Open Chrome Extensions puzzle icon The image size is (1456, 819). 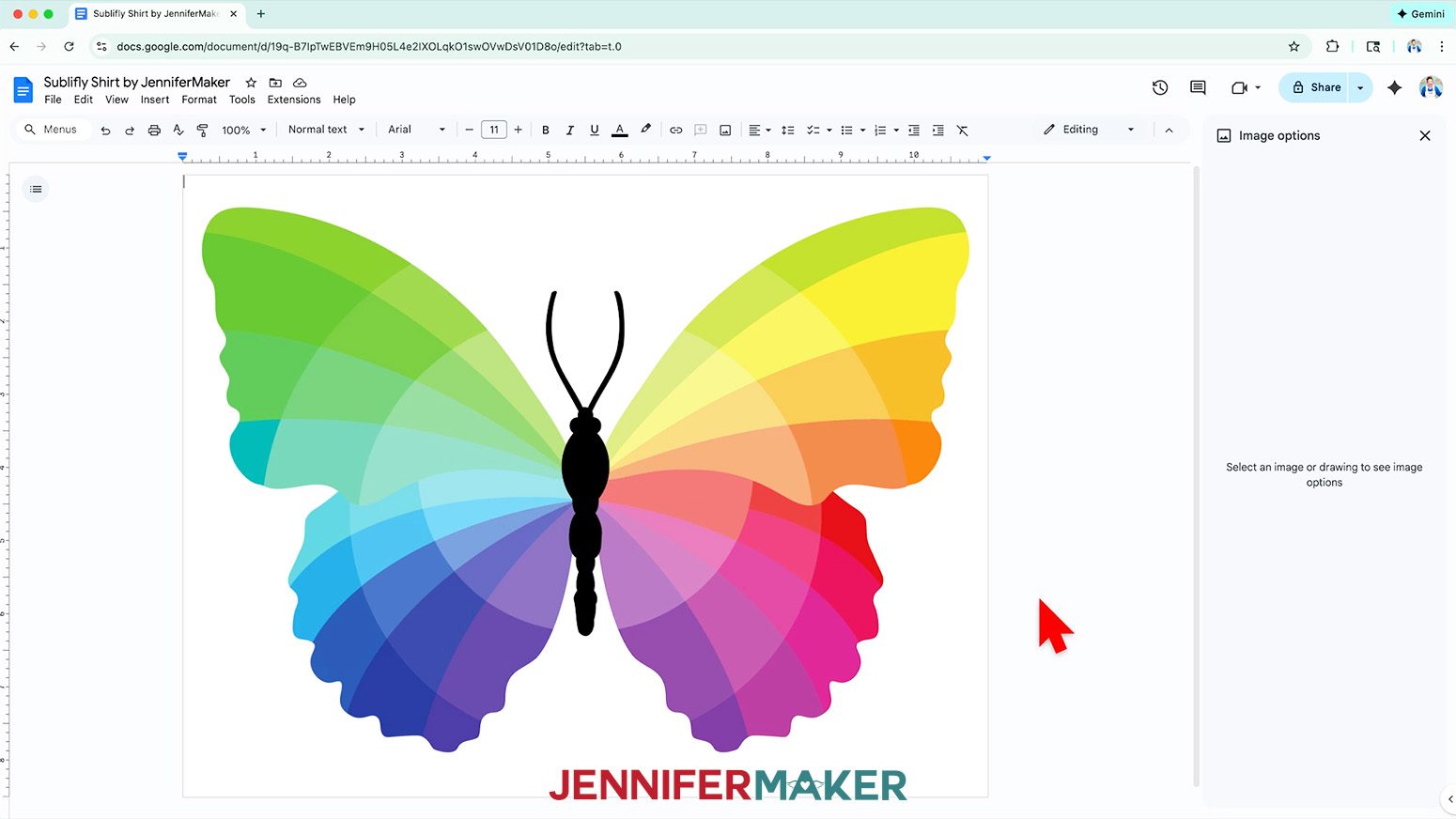click(1332, 46)
